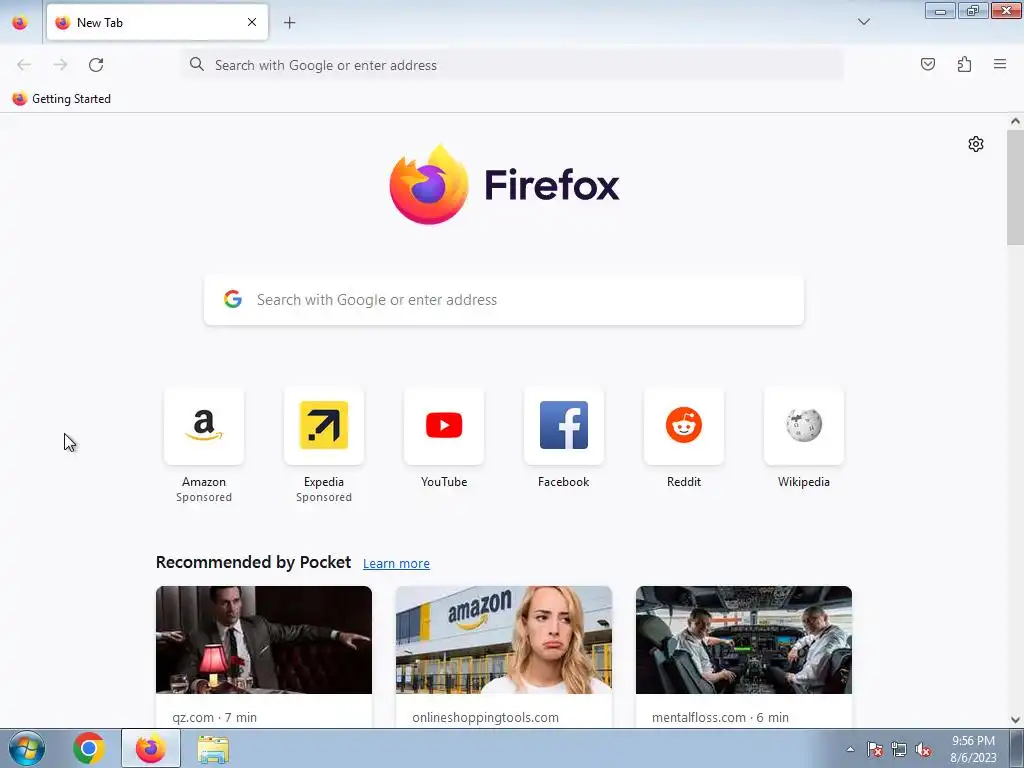1024x768 pixels.
Task: Click the Show desktop button by the clock
Action: [x=1017, y=748]
